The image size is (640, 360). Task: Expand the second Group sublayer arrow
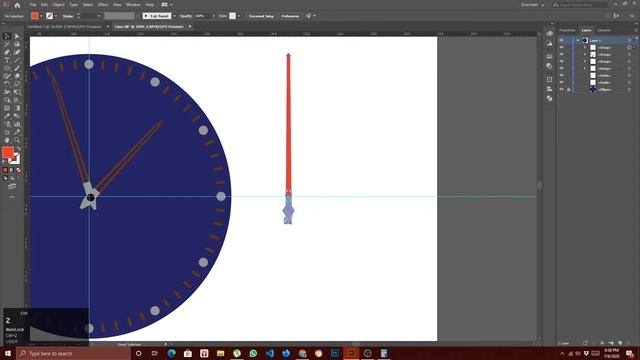coord(584,54)
